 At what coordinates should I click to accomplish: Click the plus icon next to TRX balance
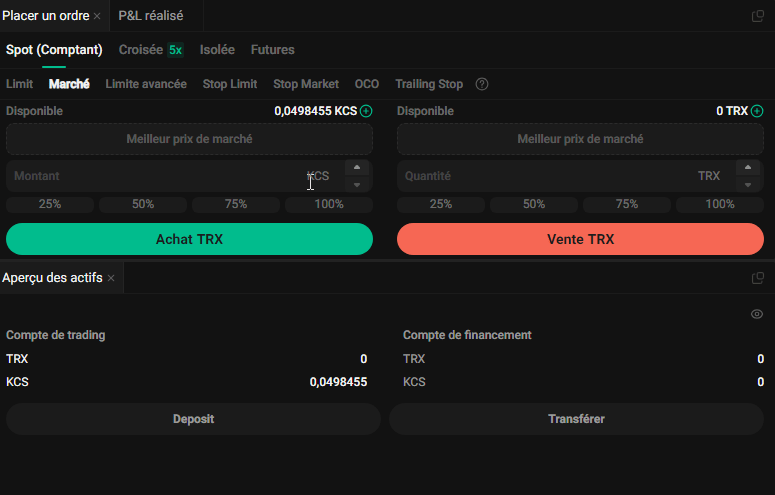coord(757,111)
